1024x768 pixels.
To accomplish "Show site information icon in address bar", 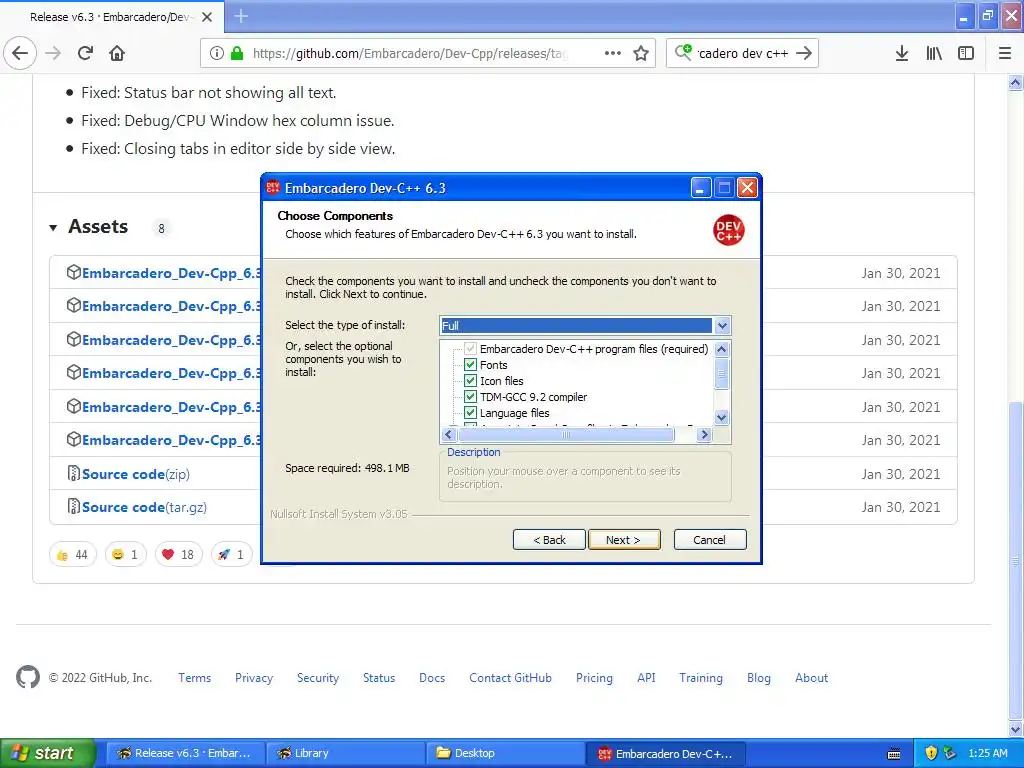I will (216, 54).
